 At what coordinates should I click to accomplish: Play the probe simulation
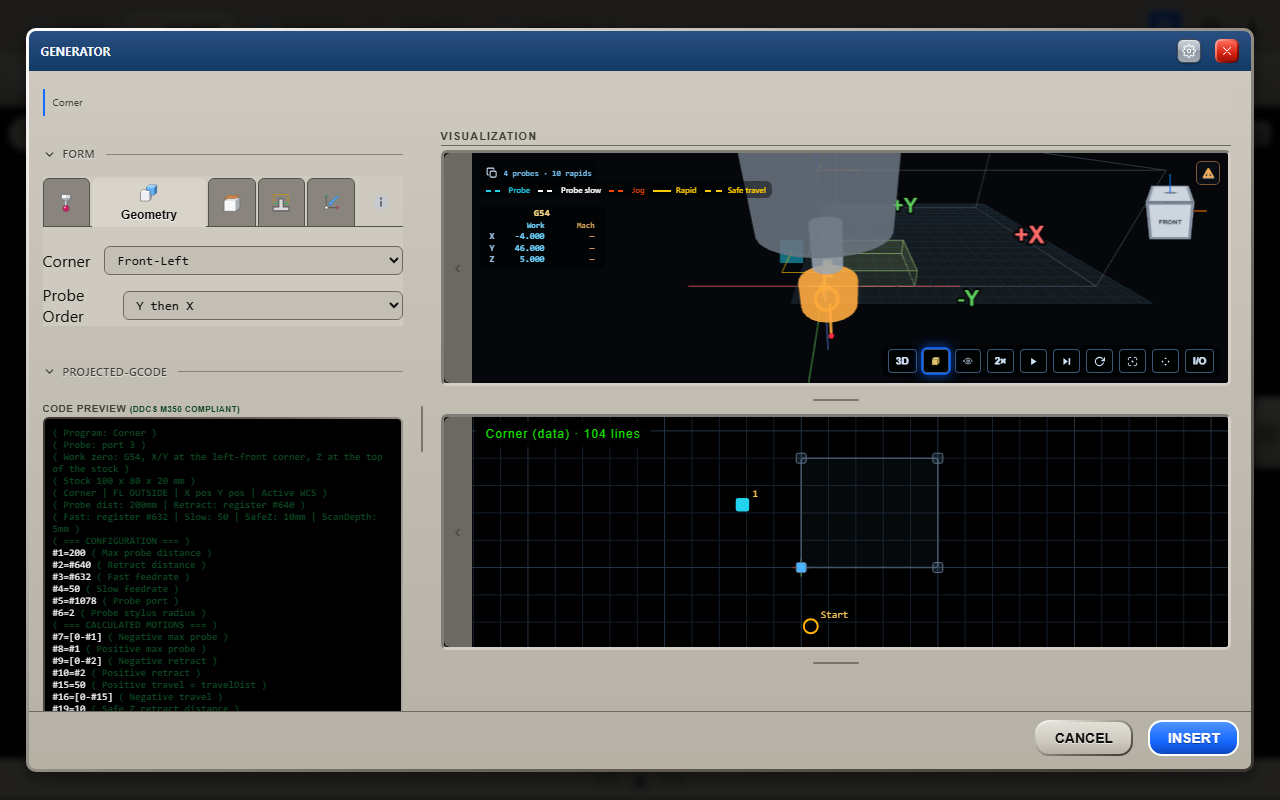tap(1034, 361)
